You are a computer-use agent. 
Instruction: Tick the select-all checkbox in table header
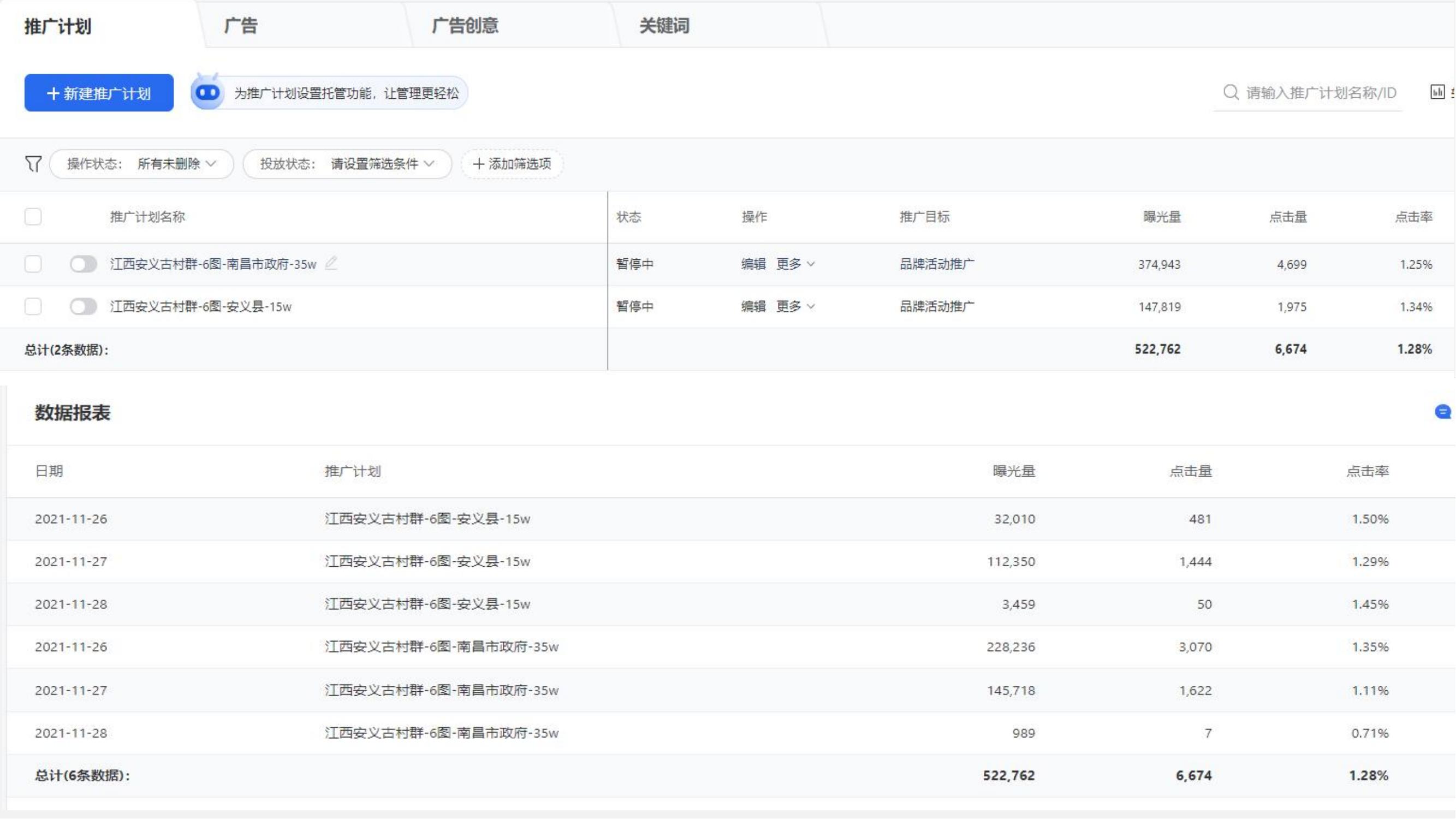click(x=33, y=216)
